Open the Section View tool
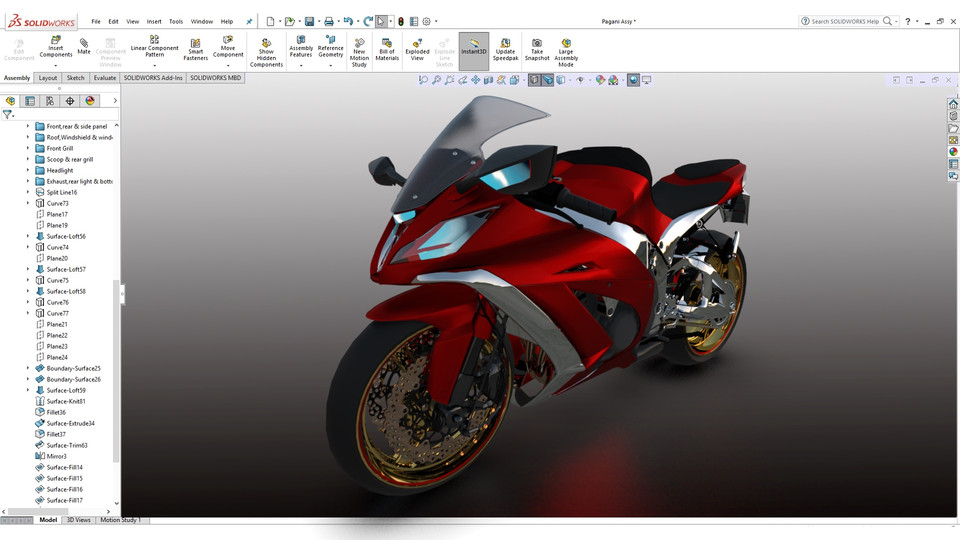This screenshot has height=540, width=960. (x=488, y=80)
